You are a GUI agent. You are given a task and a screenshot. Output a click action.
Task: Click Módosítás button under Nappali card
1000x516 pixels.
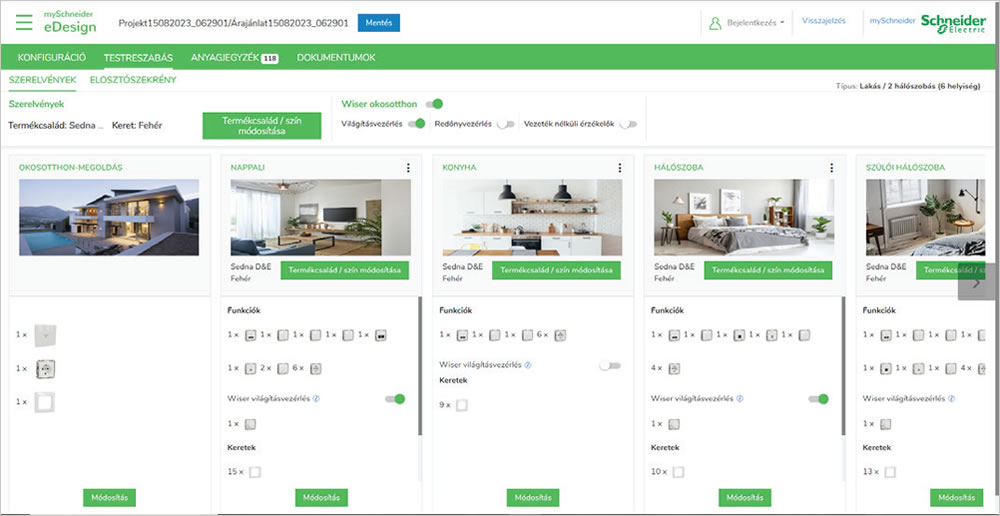[321, 498]
